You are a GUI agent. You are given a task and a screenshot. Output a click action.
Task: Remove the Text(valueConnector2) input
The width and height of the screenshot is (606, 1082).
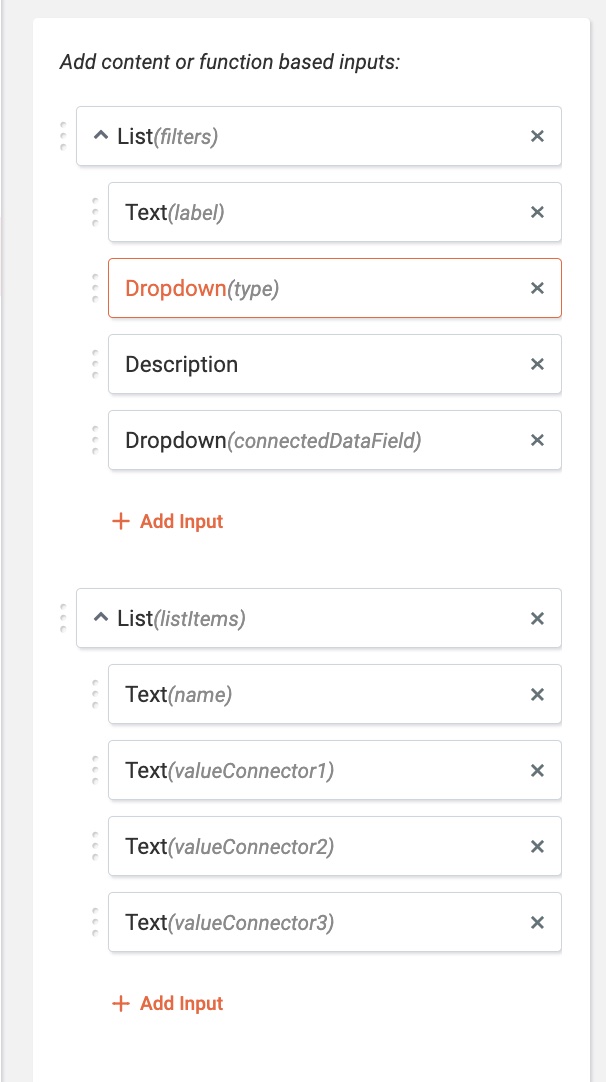point(537,846)
